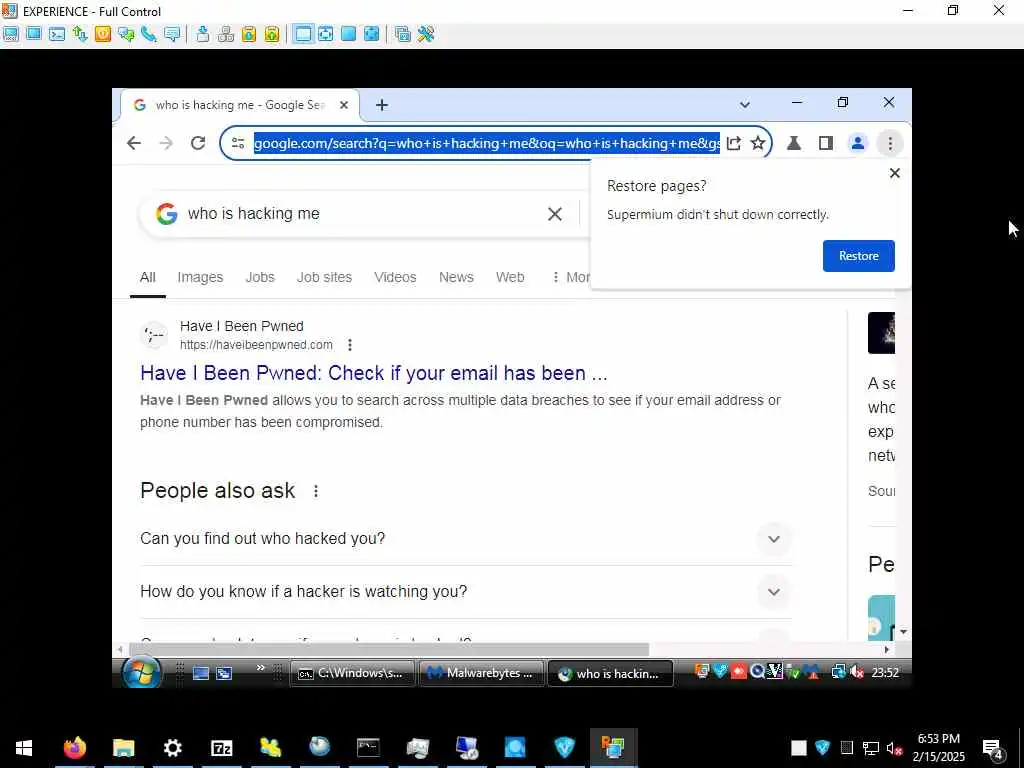Open the remote Windows Vista Start orb
1024x768 pixels.
point(141,673)
